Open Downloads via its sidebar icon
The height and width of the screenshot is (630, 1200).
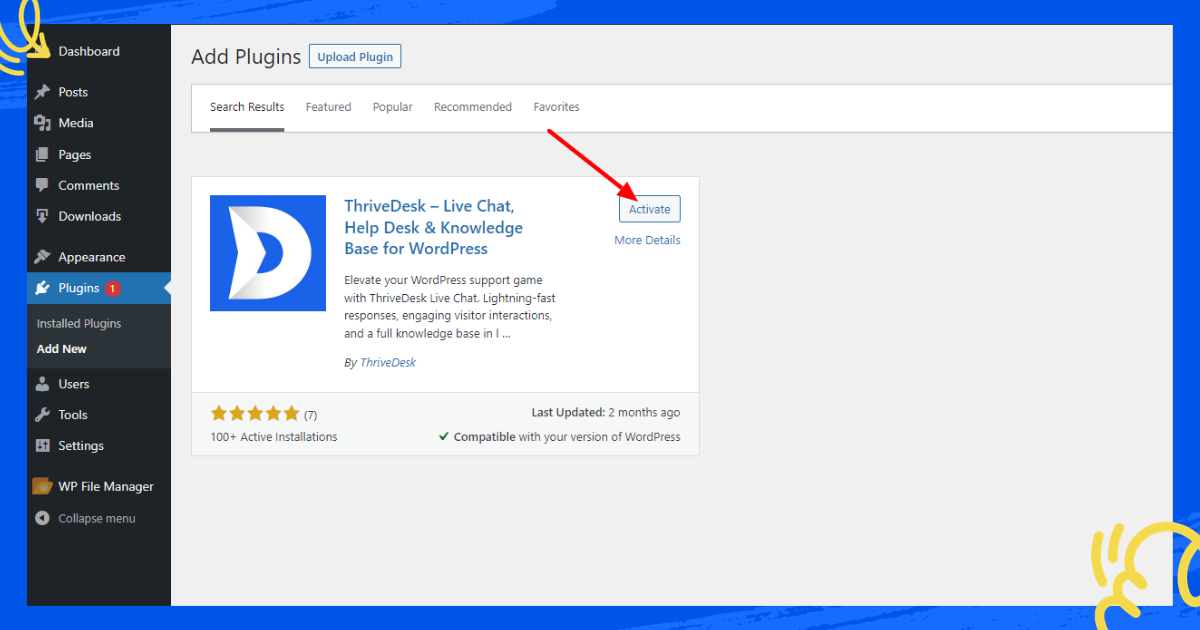[x=42, y=216]
